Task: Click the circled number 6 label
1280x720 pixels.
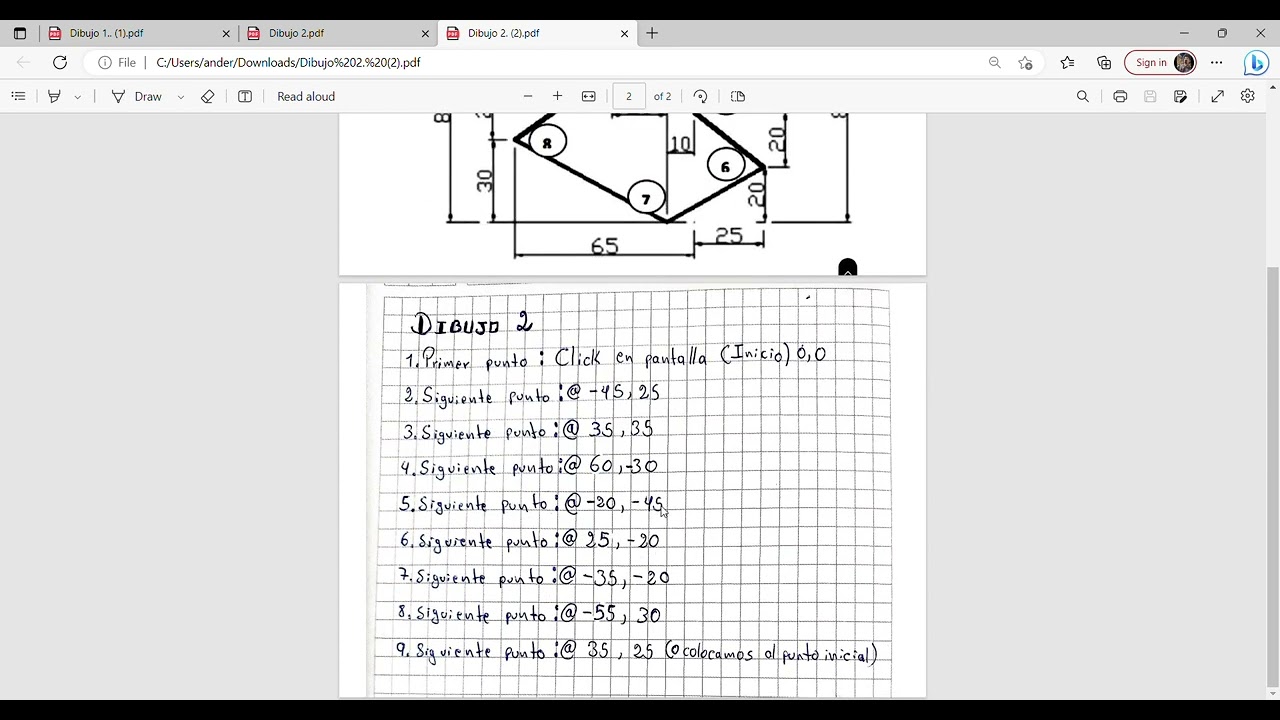Action: pyautogui.click(x=725, y=166)
